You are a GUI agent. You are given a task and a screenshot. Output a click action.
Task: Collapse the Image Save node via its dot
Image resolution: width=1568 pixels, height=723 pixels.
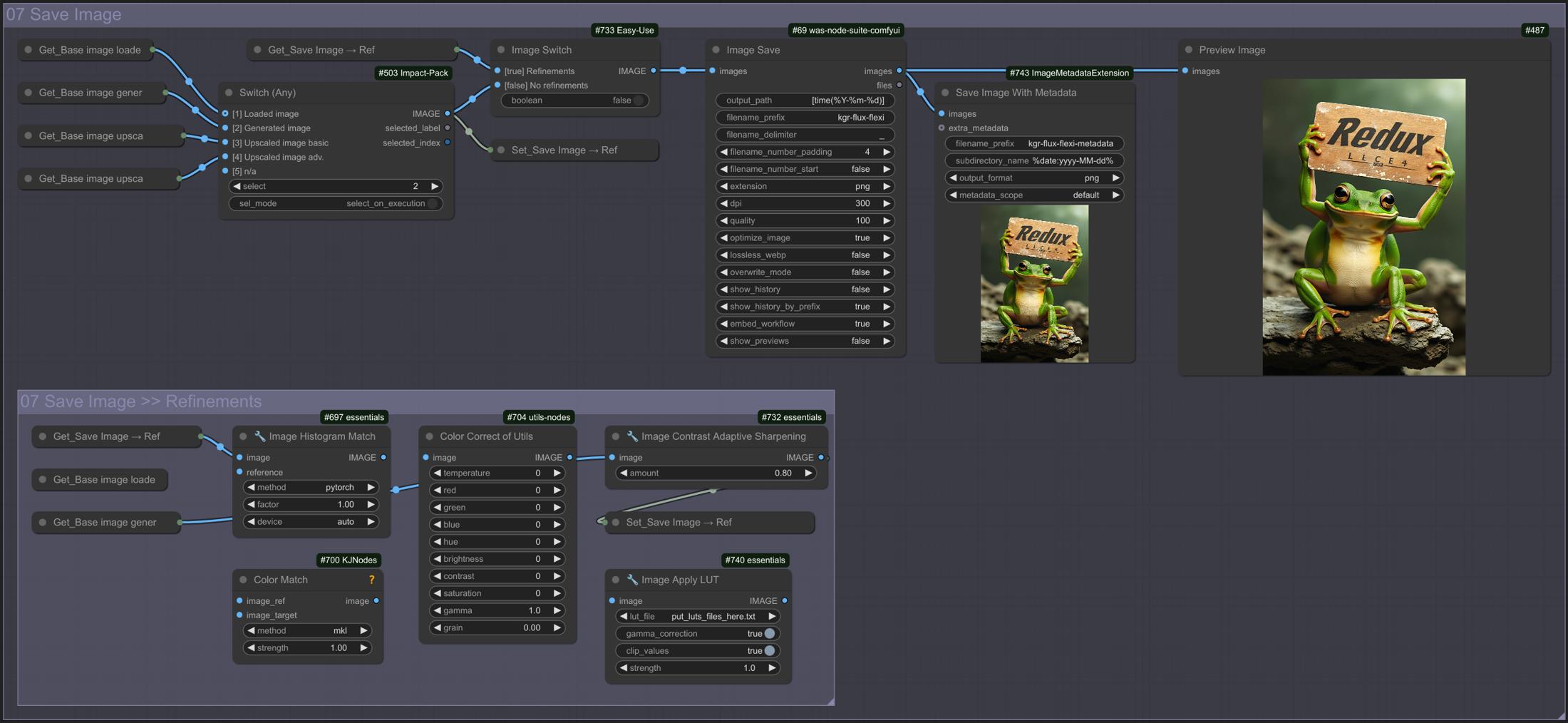716,50
